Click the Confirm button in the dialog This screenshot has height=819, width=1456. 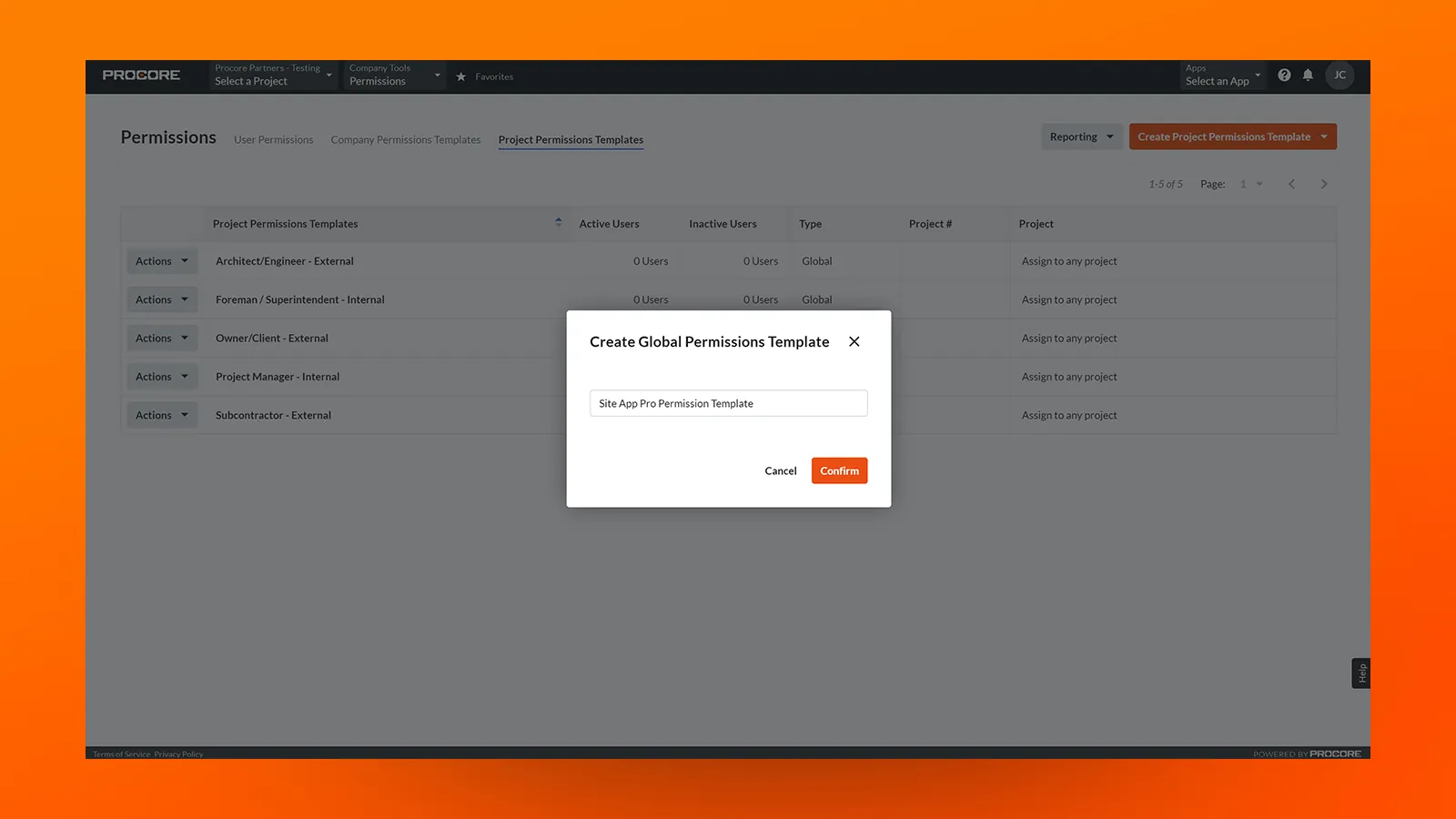click(x=839, y=470)
